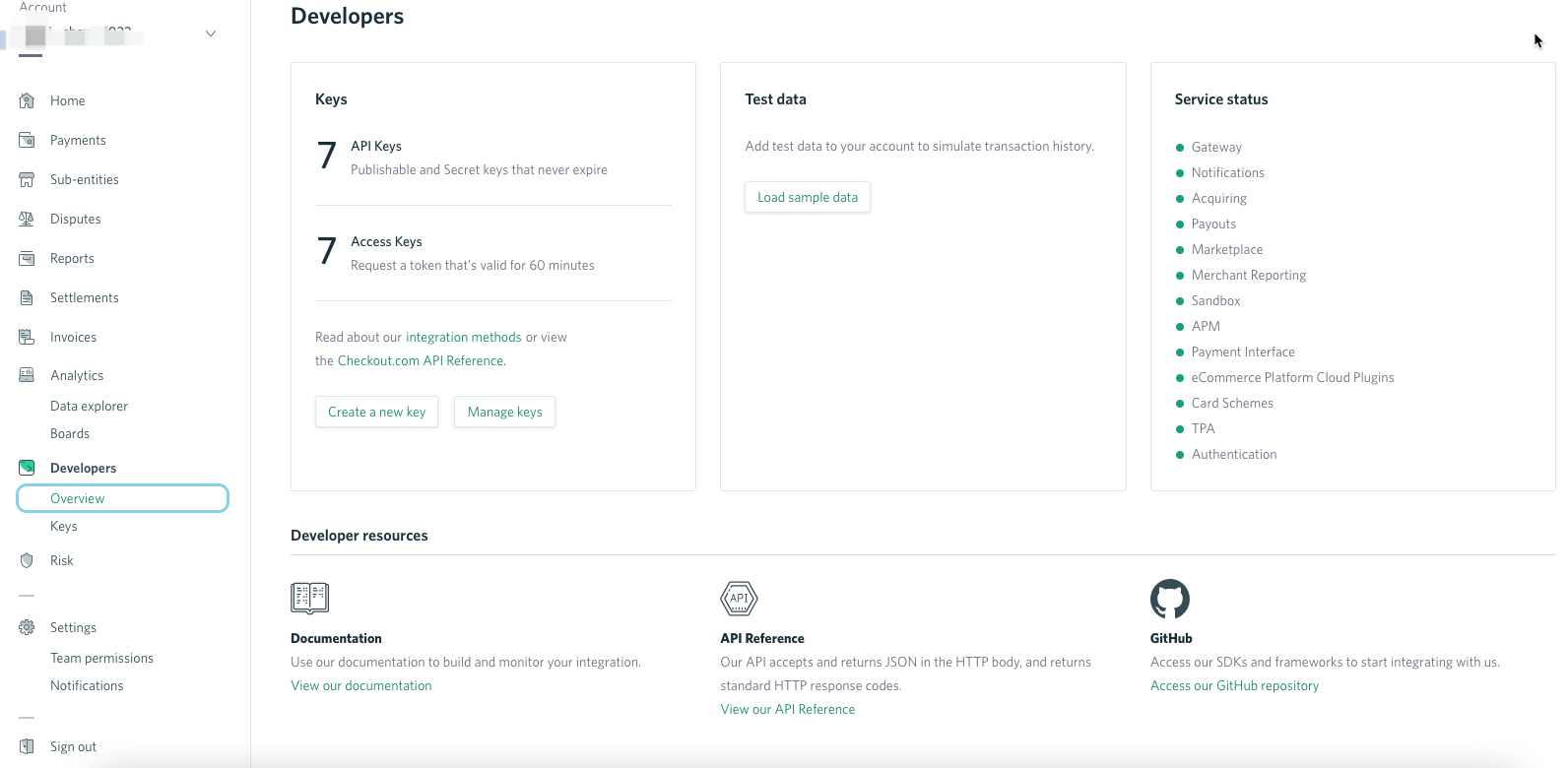This screenshot has width=1568, height=768.
Task: Navigate to Reports section
Action: pos(72,258)
